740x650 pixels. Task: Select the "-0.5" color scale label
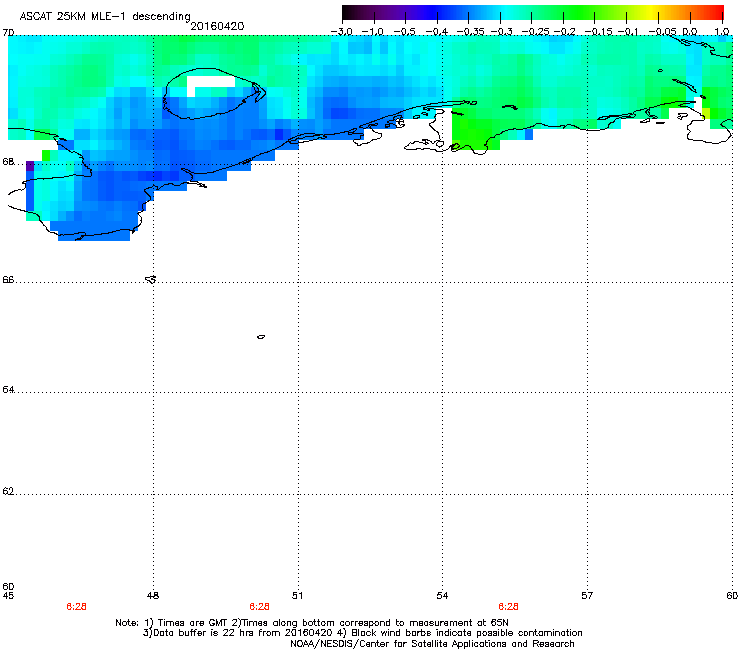coord(404,32)
